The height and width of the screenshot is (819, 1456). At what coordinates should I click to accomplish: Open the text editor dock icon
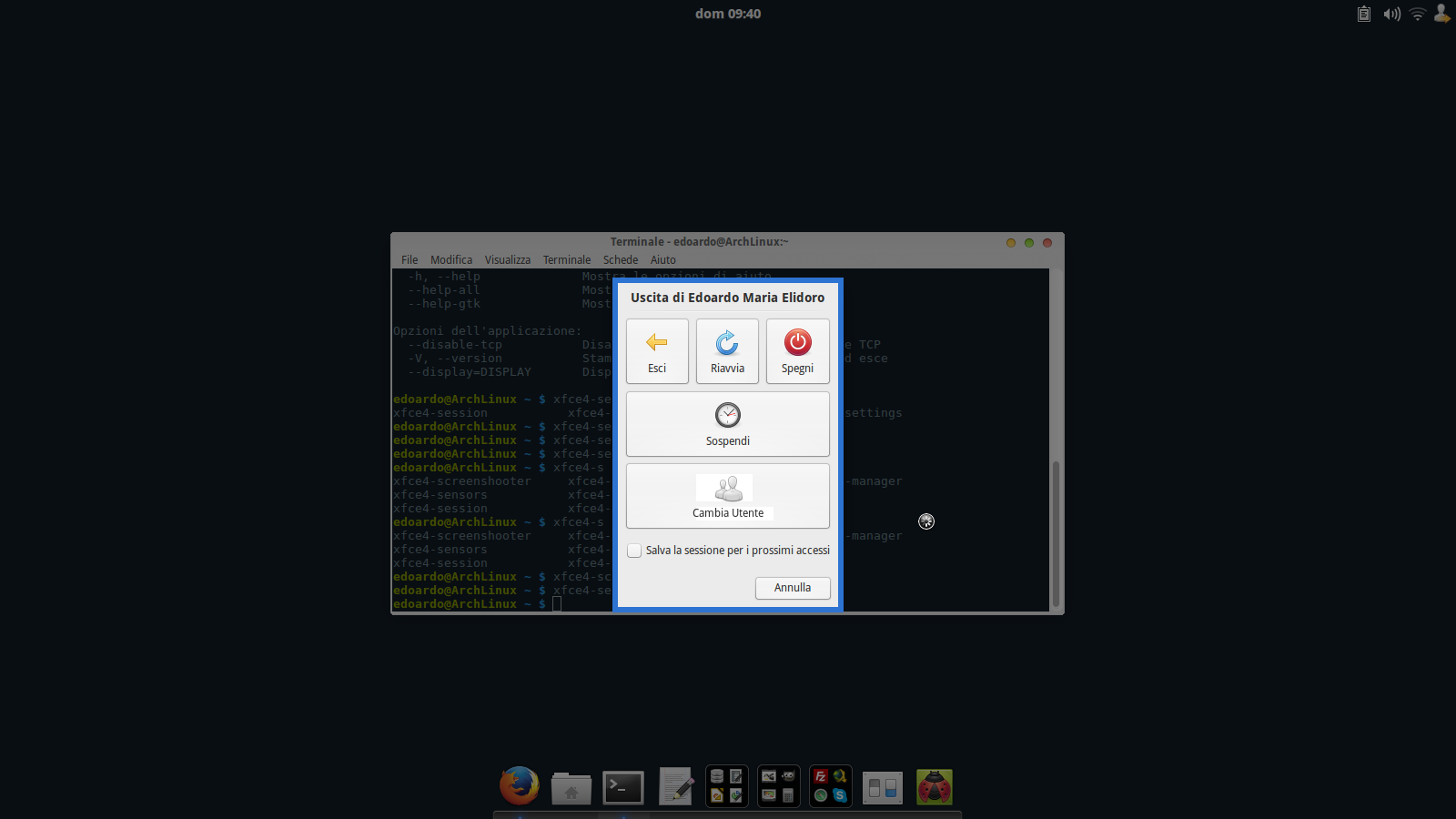click(x=675, y=787)
